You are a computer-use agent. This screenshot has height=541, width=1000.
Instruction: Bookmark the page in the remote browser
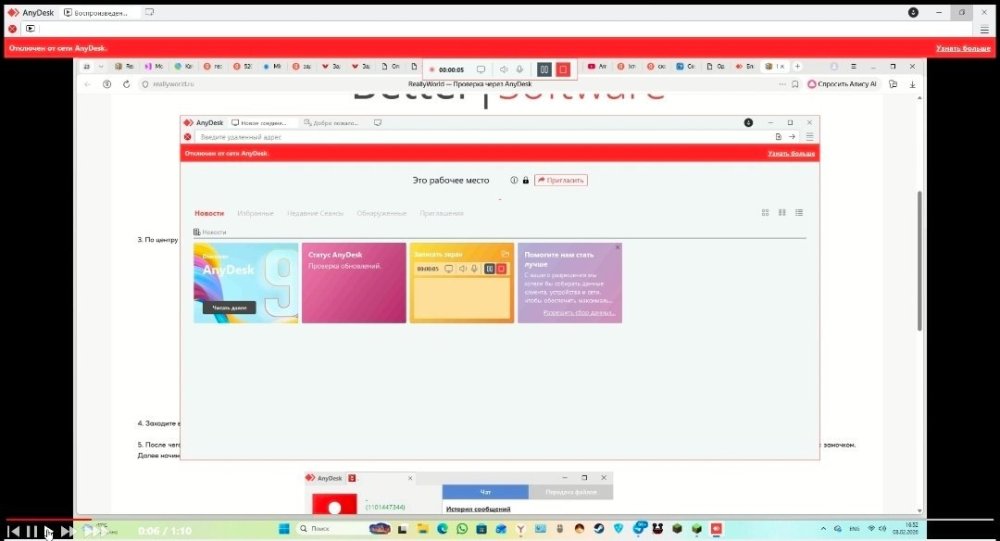(x=795, y=84)
